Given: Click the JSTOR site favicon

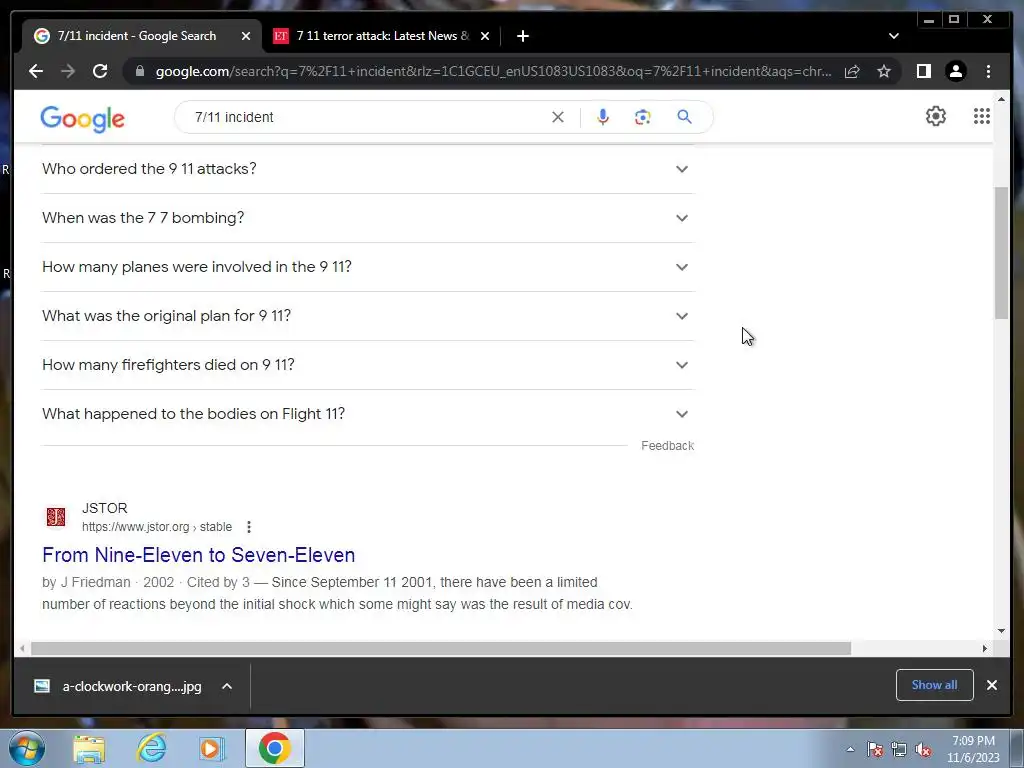Looking at the screenshot, I should pos(56,517).
